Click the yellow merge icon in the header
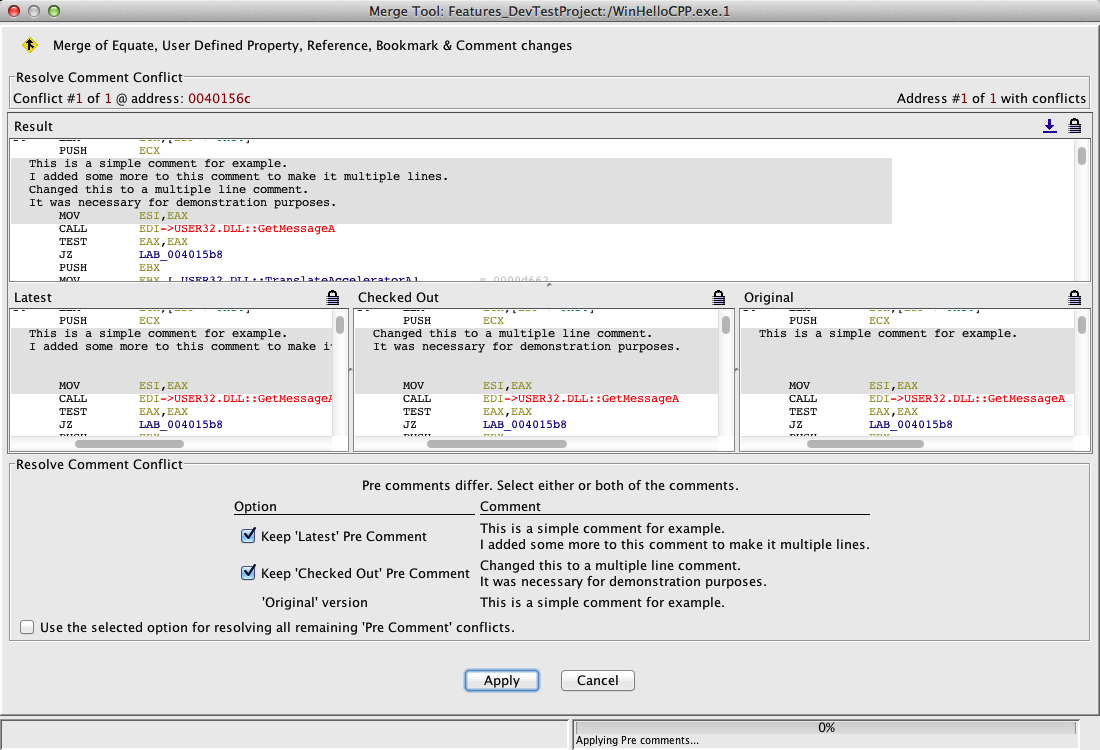This screenshot has height=750, width=1100. click(30, 45)
